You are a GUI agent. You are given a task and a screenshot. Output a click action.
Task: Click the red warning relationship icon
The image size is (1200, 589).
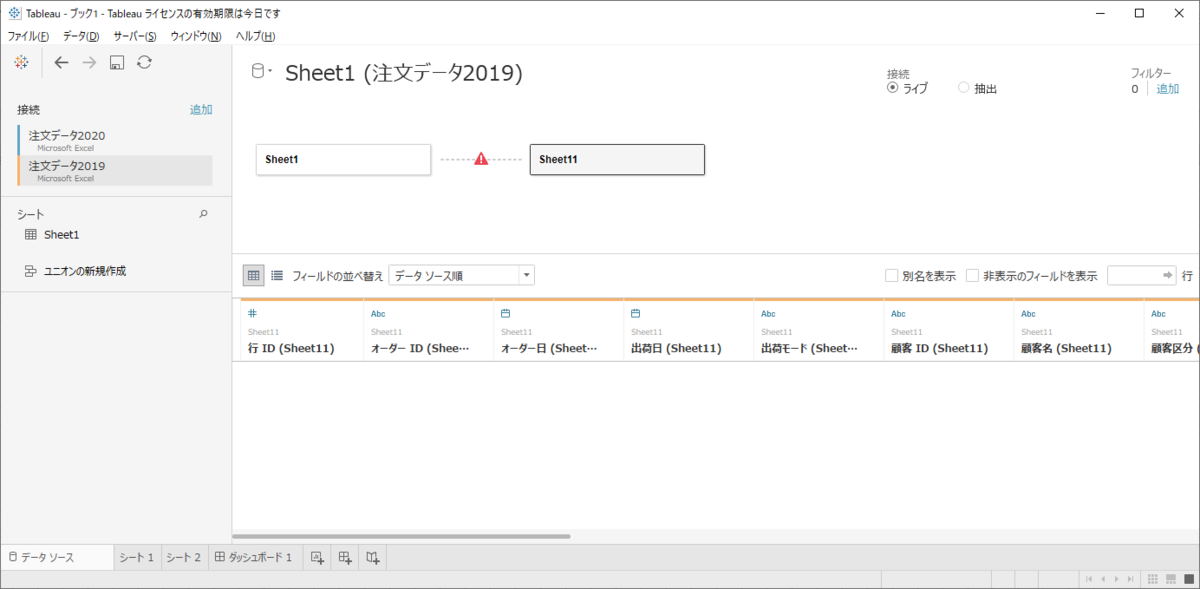pos(481,159)
